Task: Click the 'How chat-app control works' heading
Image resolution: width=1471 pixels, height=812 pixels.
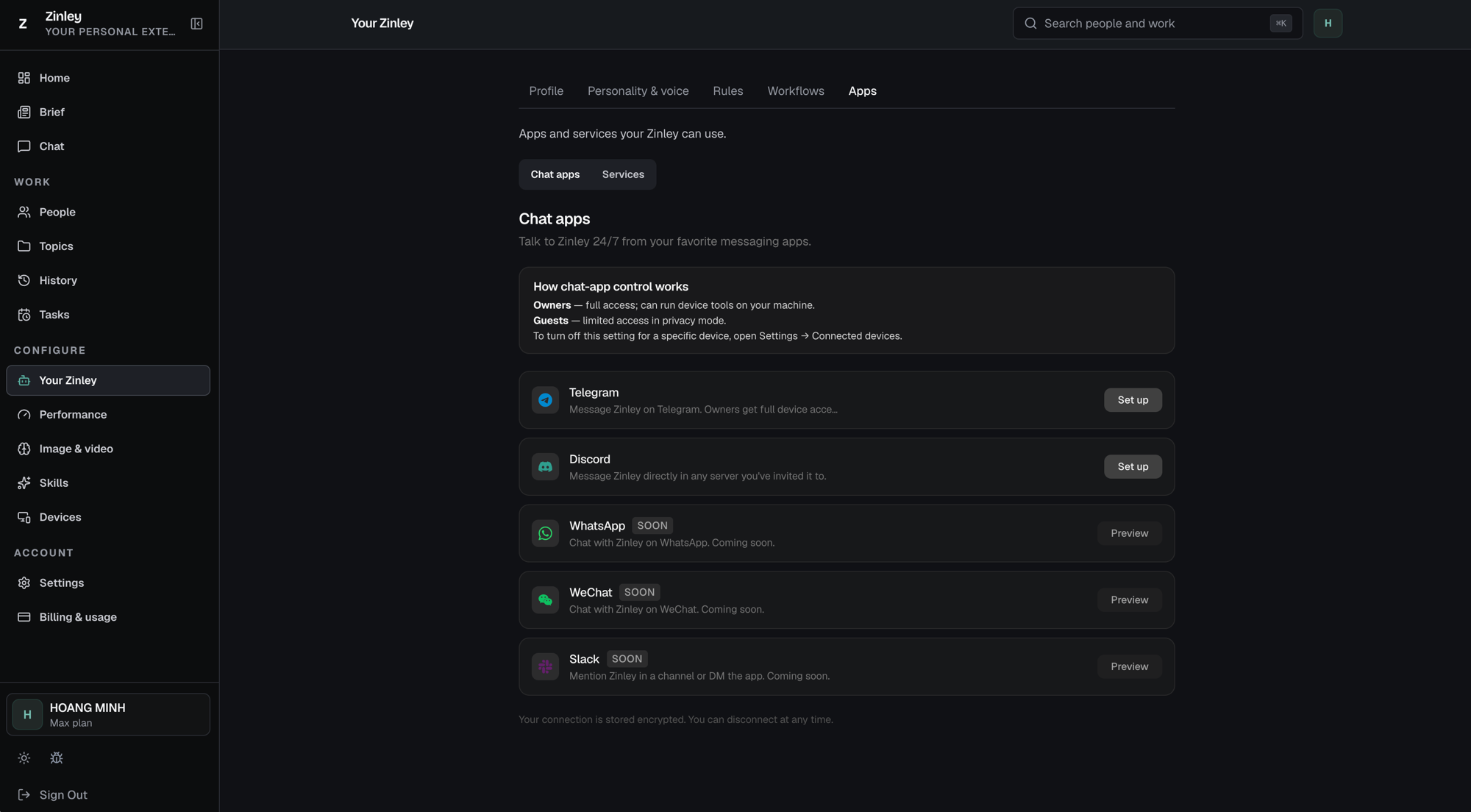Action: (x=610, y=287)
